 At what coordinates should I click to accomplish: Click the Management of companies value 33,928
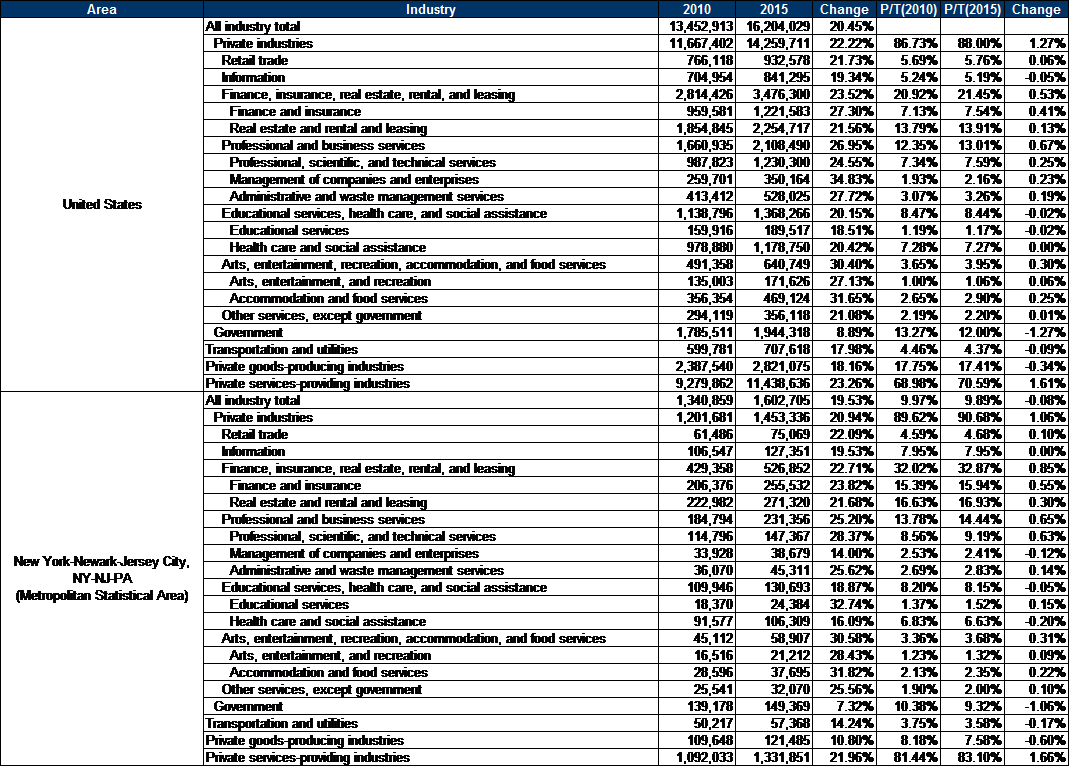pos(697,553)
